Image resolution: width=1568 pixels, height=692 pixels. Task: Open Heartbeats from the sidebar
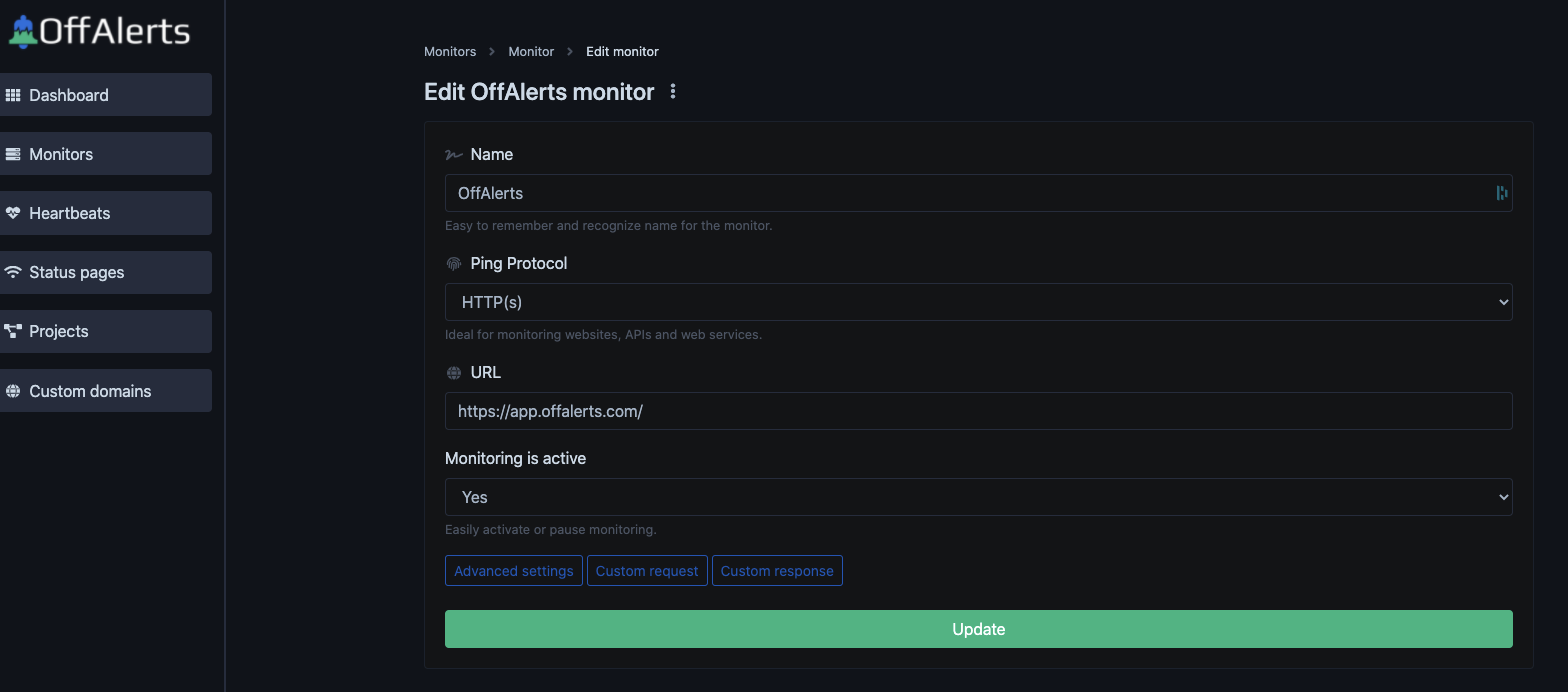coord(105,213)
